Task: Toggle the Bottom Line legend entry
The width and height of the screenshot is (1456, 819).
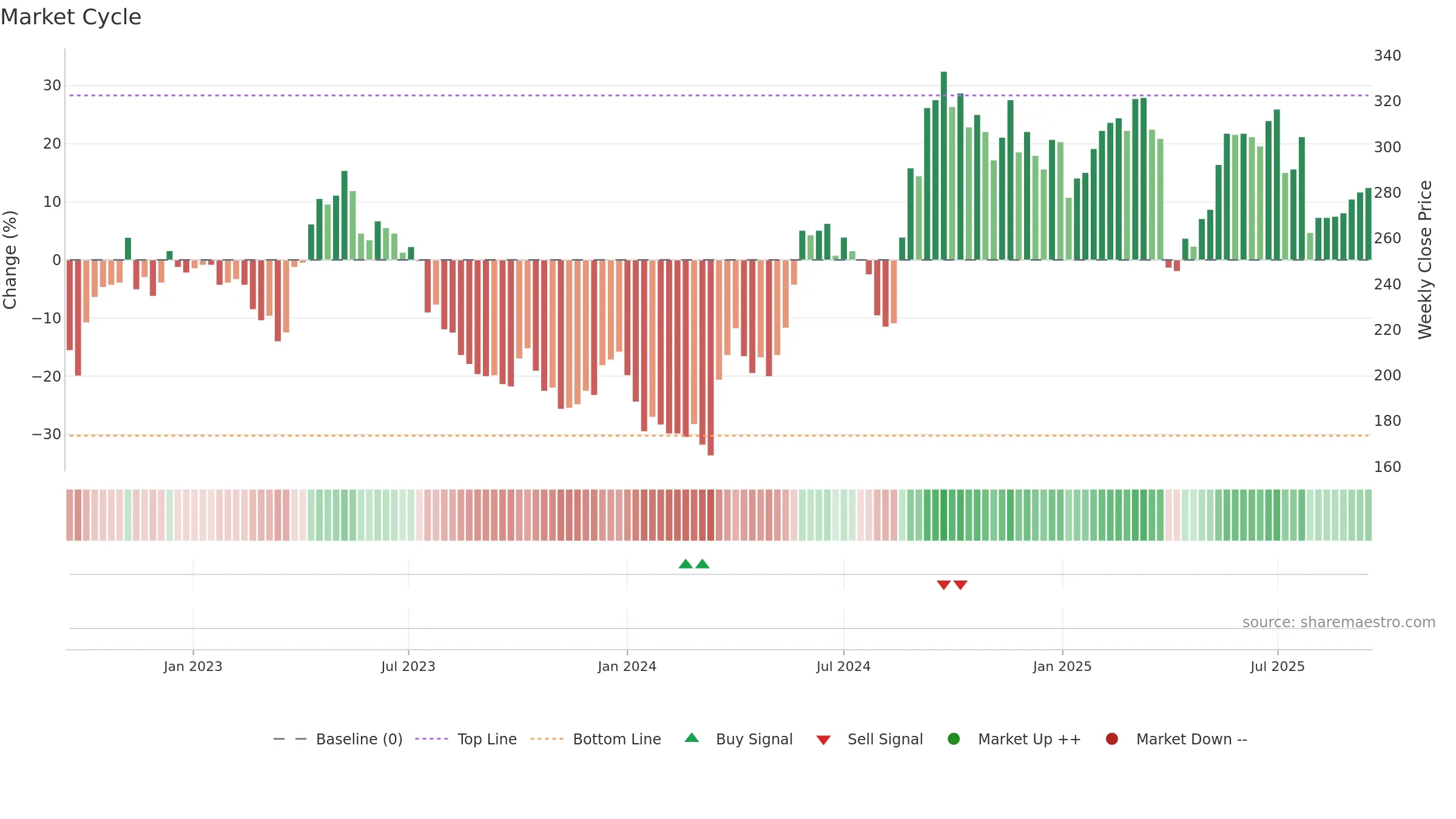Action: (596, 739)
